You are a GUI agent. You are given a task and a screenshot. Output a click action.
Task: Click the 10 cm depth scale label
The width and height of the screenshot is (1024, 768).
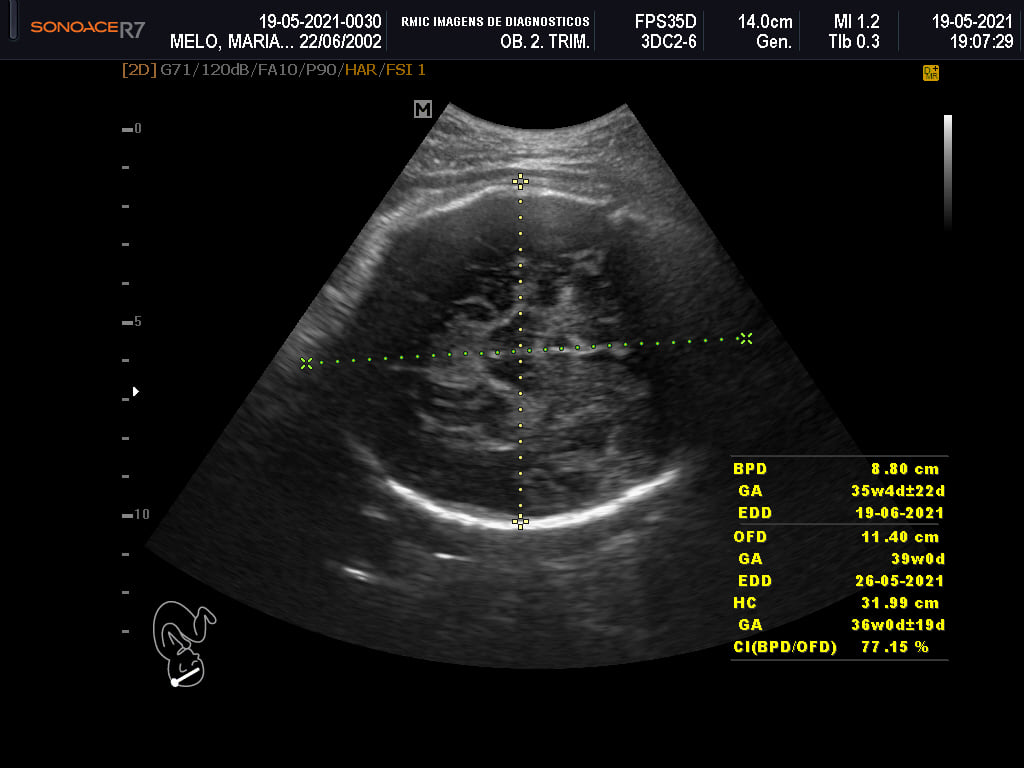point(141,515)
